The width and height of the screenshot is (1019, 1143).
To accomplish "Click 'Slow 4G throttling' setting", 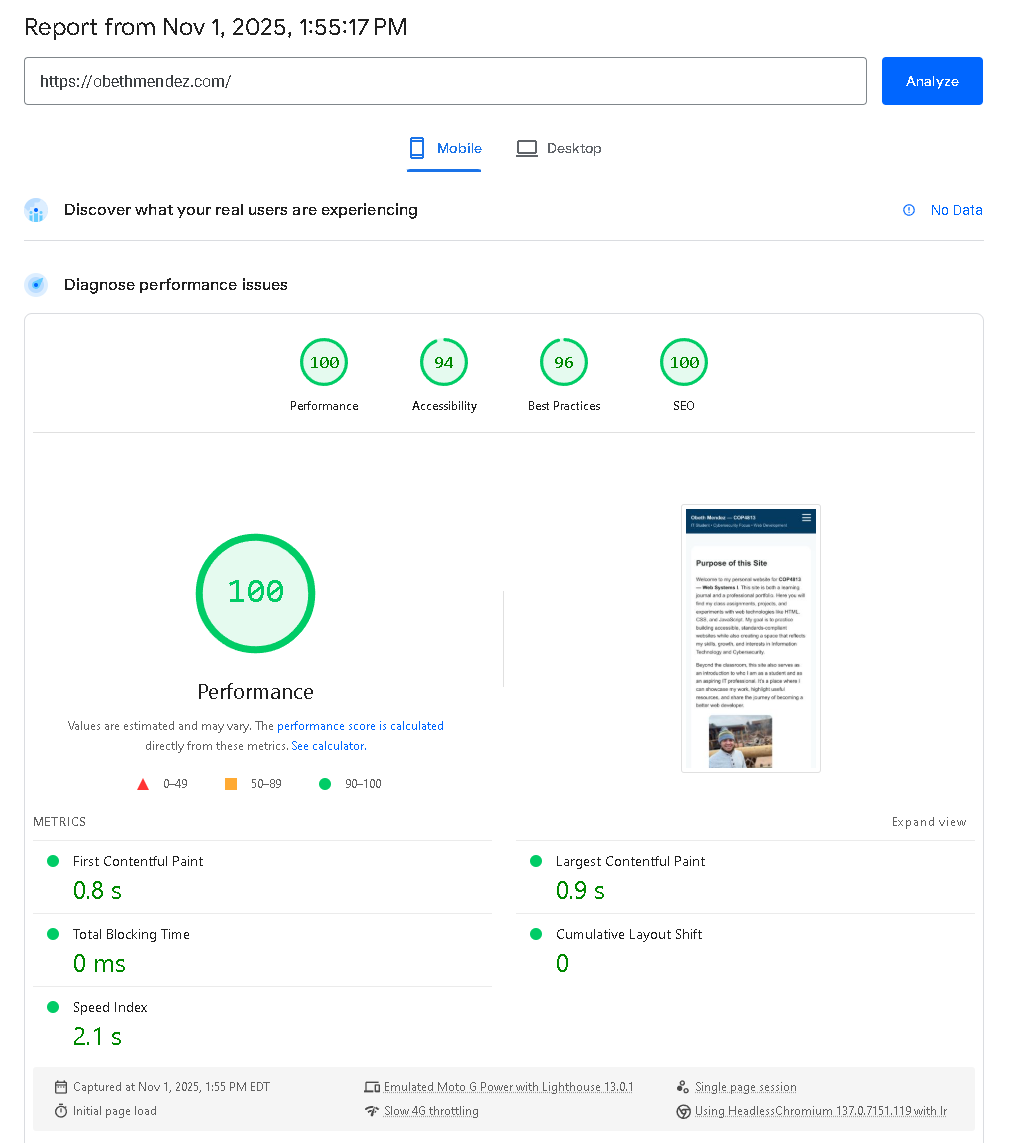I will (431, 1111).
